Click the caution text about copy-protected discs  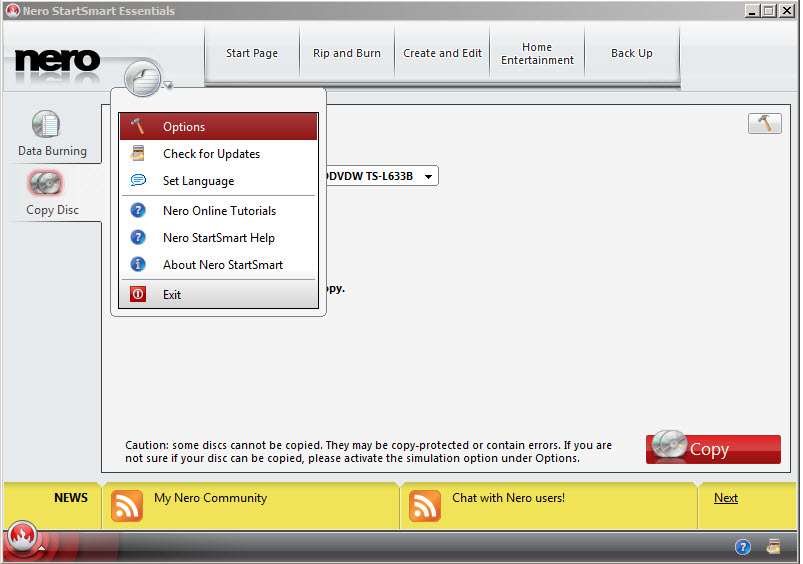point(368,452)
